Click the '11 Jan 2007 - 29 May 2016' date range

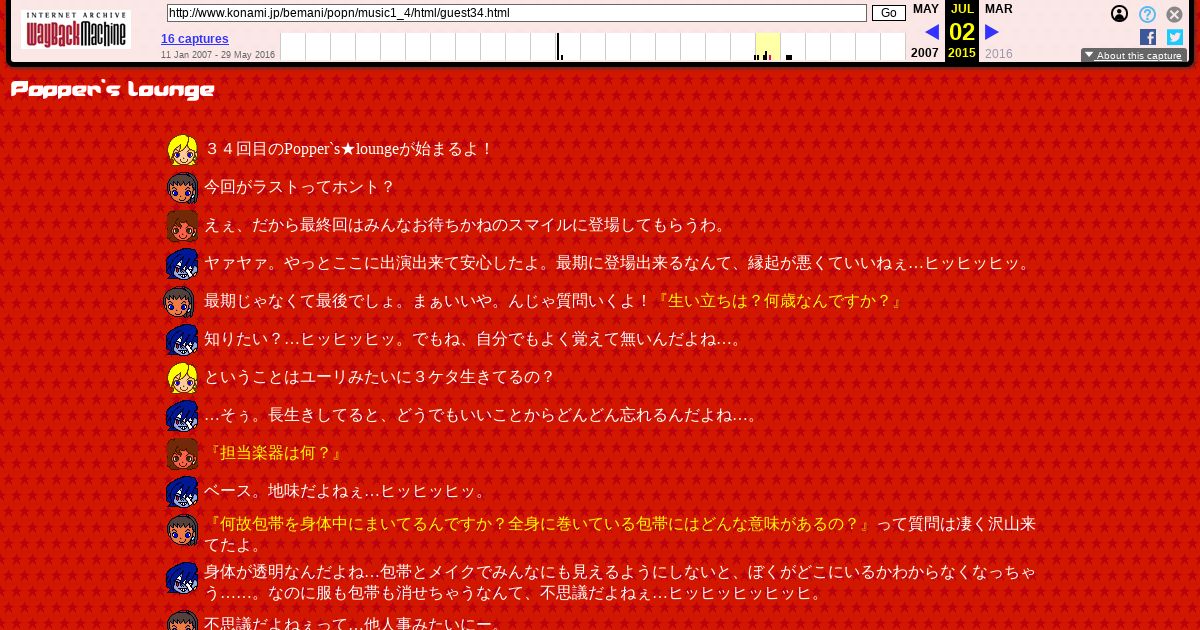218,55
